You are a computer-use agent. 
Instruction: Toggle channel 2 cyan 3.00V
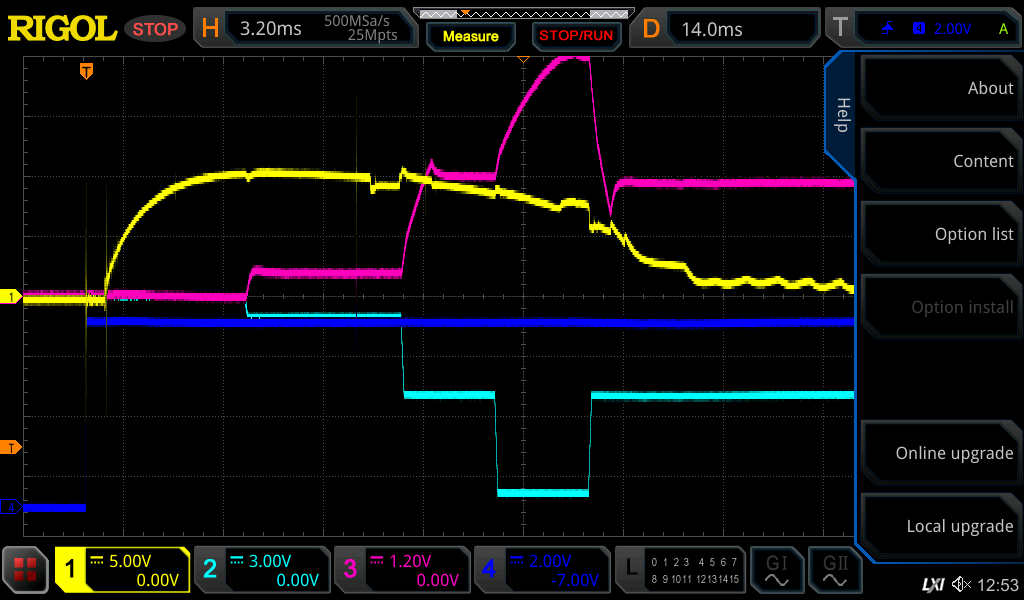point(261,571)
